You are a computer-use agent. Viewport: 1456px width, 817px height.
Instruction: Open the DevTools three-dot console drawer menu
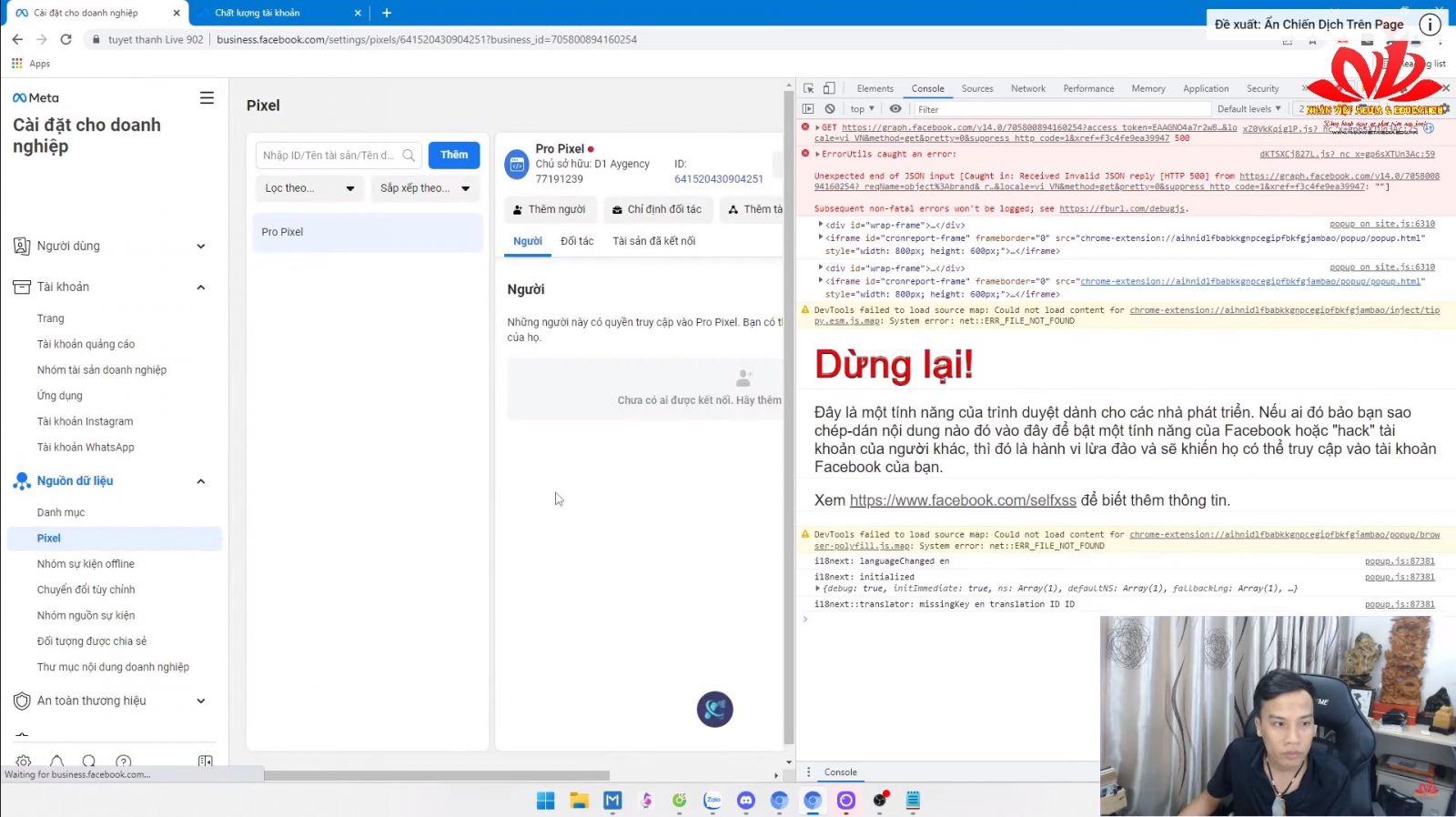[x=808, y=772]
